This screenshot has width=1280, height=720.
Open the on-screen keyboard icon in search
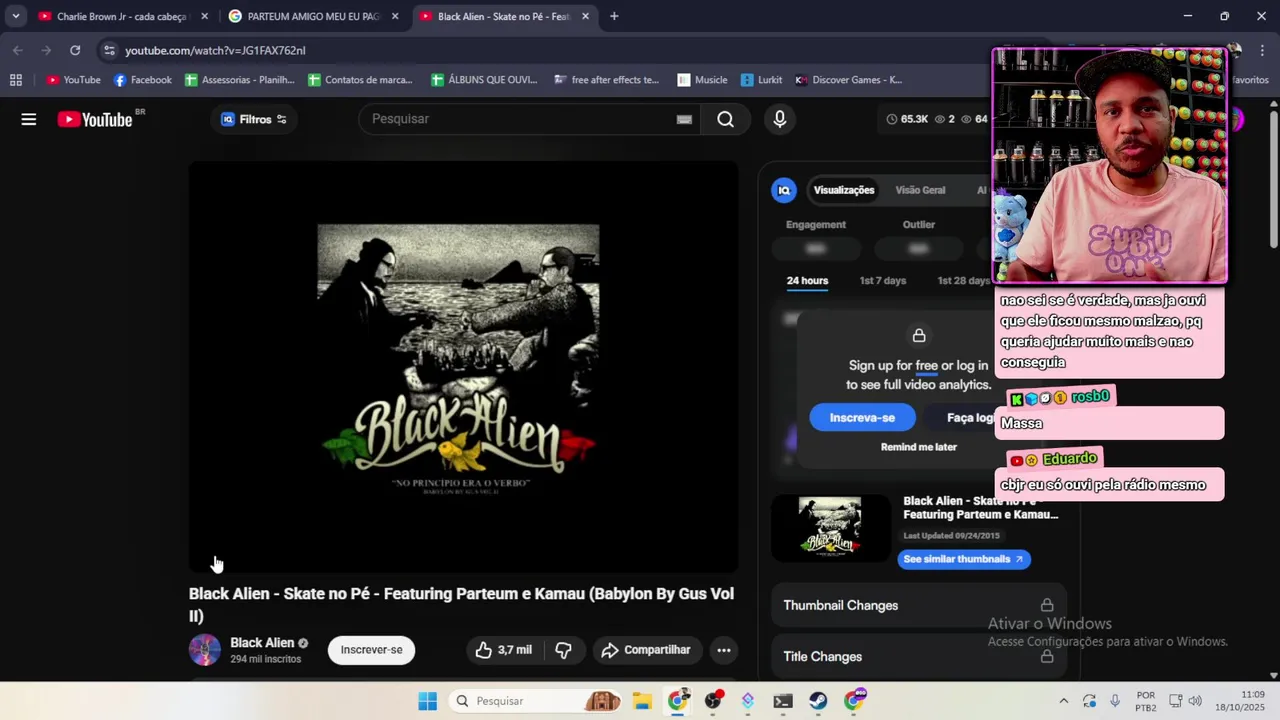pyautogui.click(x=684, y=119)
